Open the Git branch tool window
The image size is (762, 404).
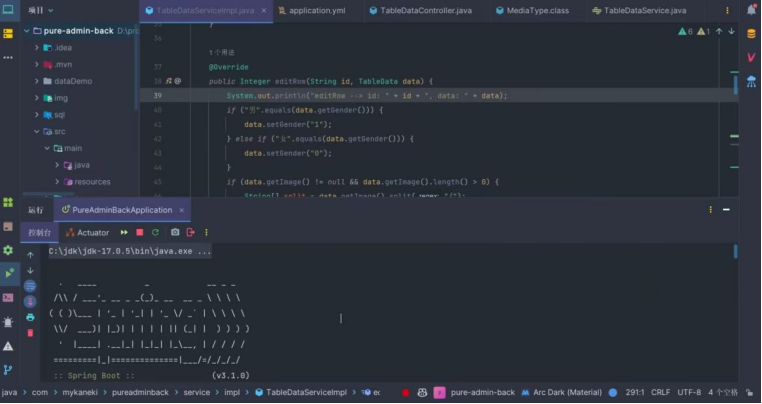pos(8,369)
